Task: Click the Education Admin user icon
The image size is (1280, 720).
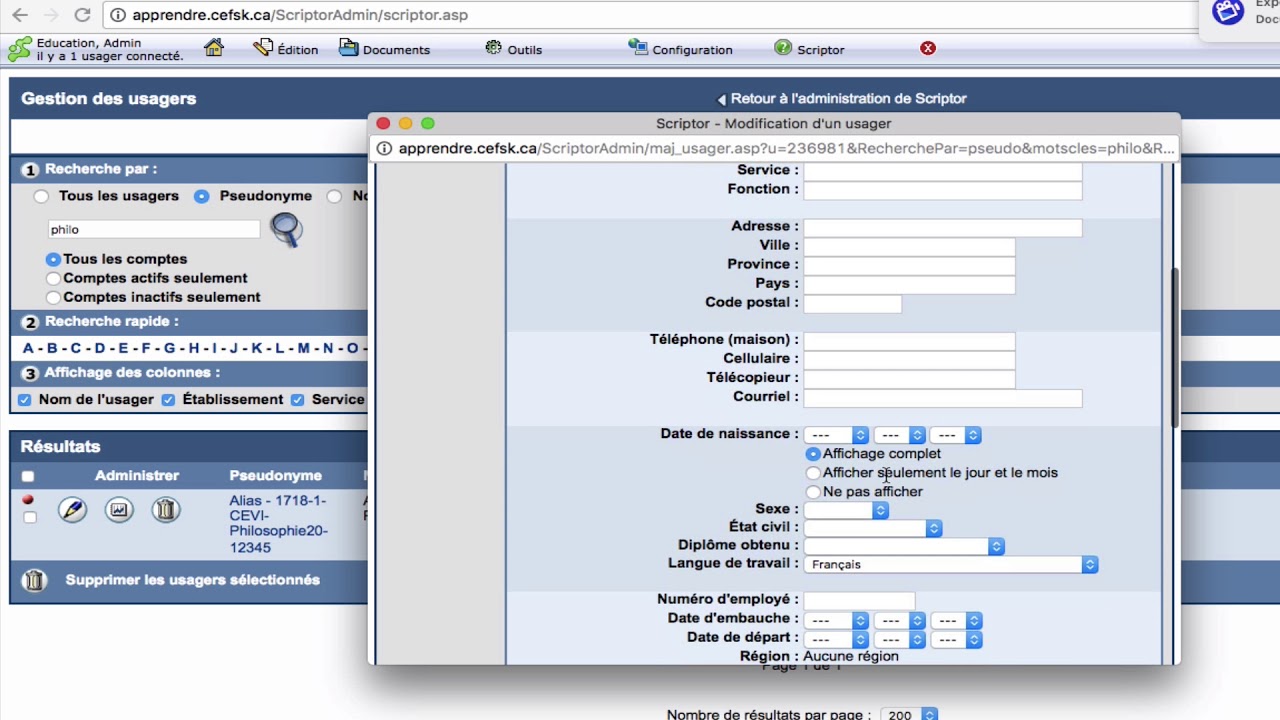Action: point(19,49)
